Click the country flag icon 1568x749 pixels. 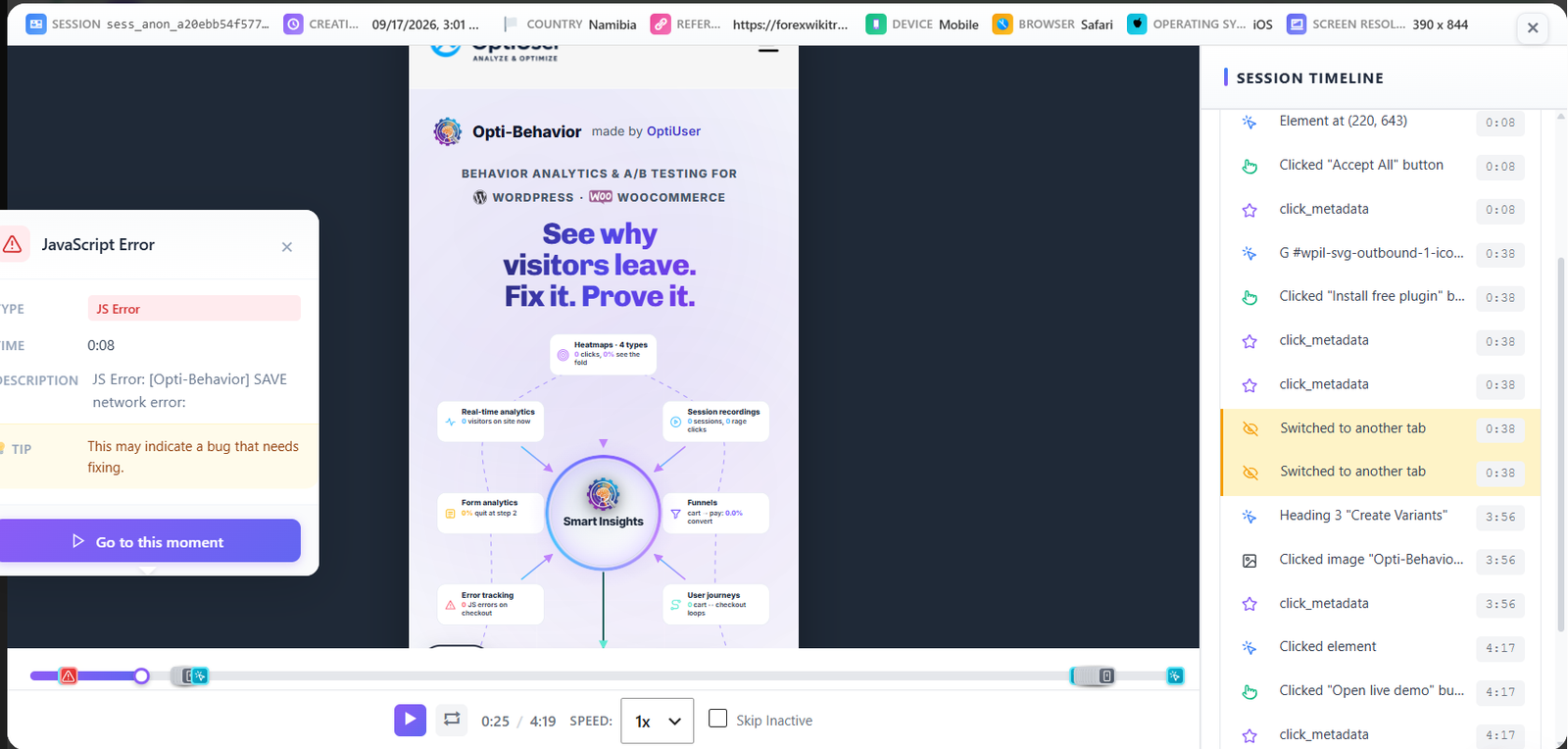point(511,25)
